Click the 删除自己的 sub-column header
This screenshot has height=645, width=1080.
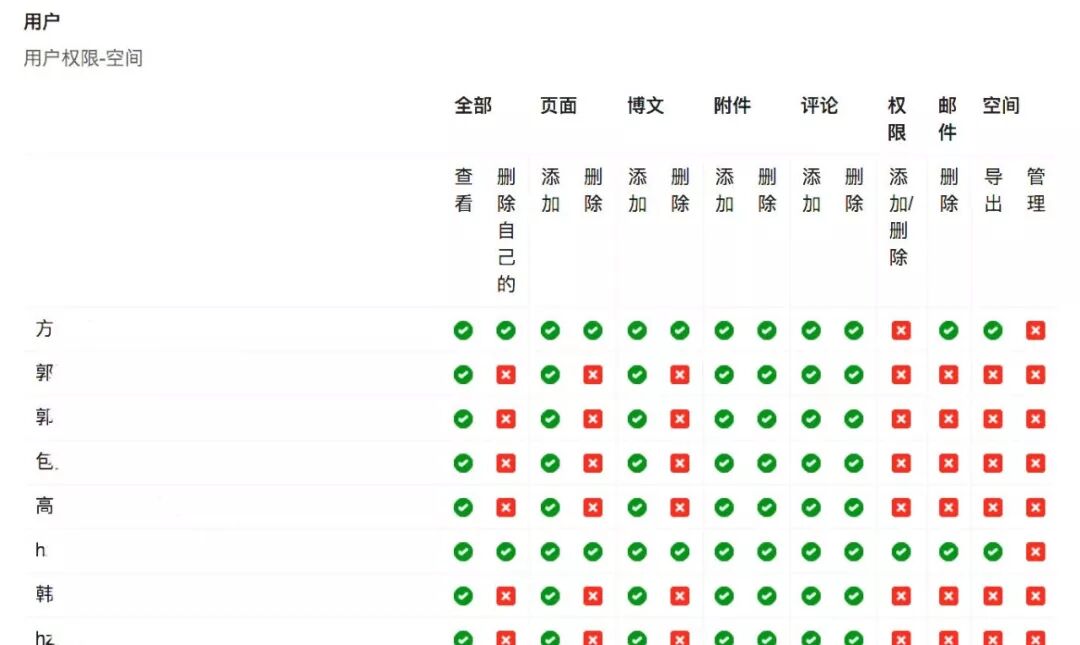click(506, 230)
